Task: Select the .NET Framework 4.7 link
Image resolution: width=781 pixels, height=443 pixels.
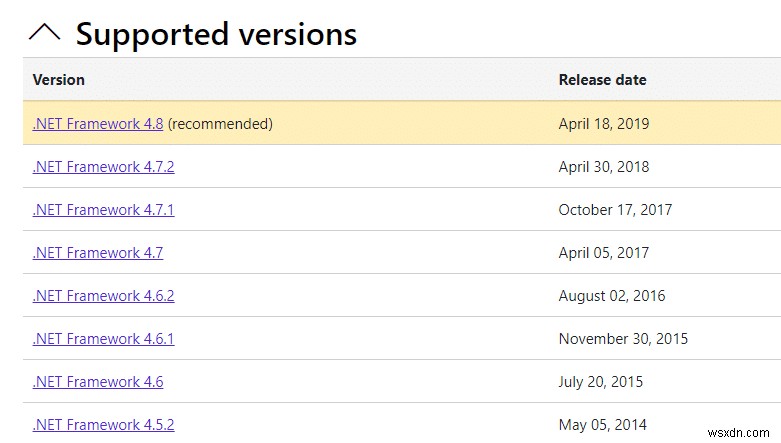Action: point(98,253)
